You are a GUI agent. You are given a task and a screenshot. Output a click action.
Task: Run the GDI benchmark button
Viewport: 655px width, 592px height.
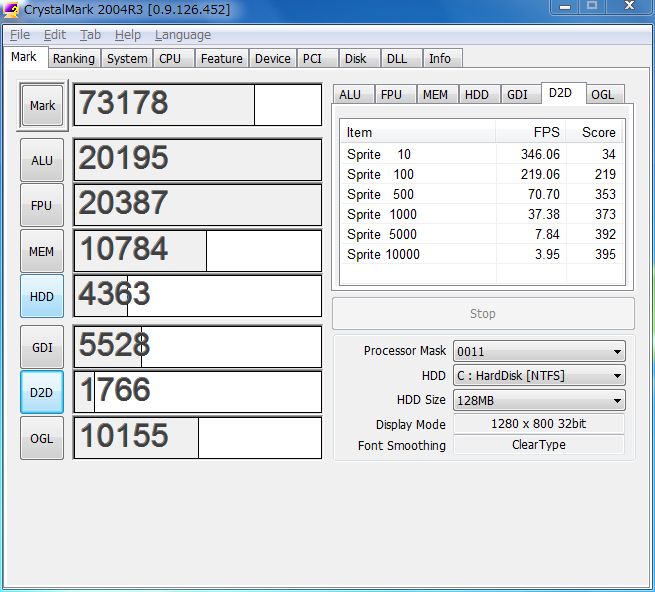point(42,347)
